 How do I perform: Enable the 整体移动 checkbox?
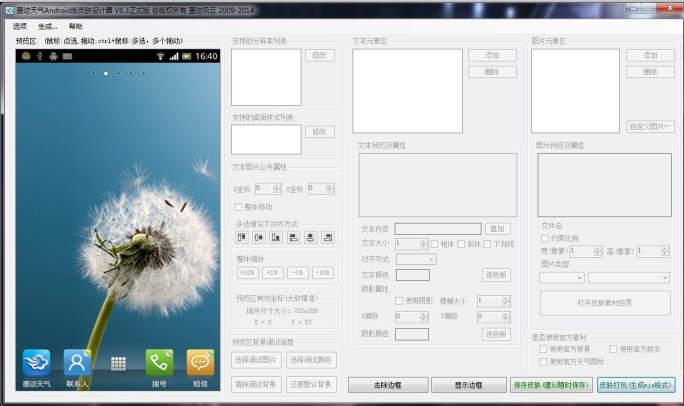pyautogui.click(x=238, y=207)
